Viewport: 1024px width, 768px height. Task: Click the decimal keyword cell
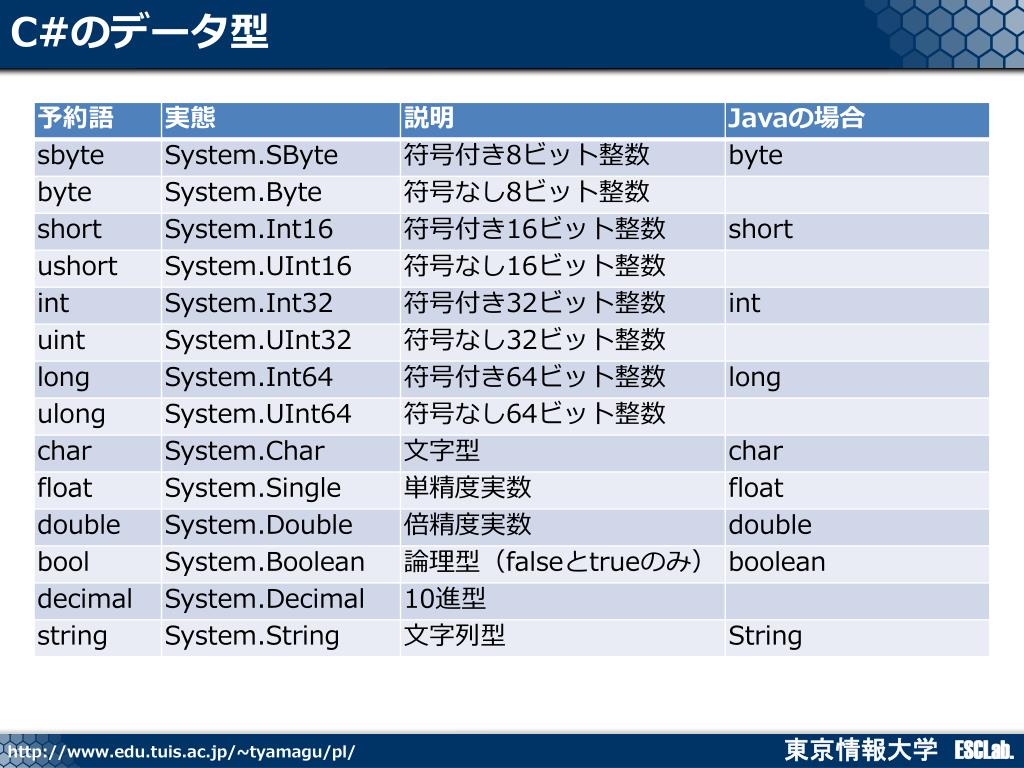click(97, 601)
